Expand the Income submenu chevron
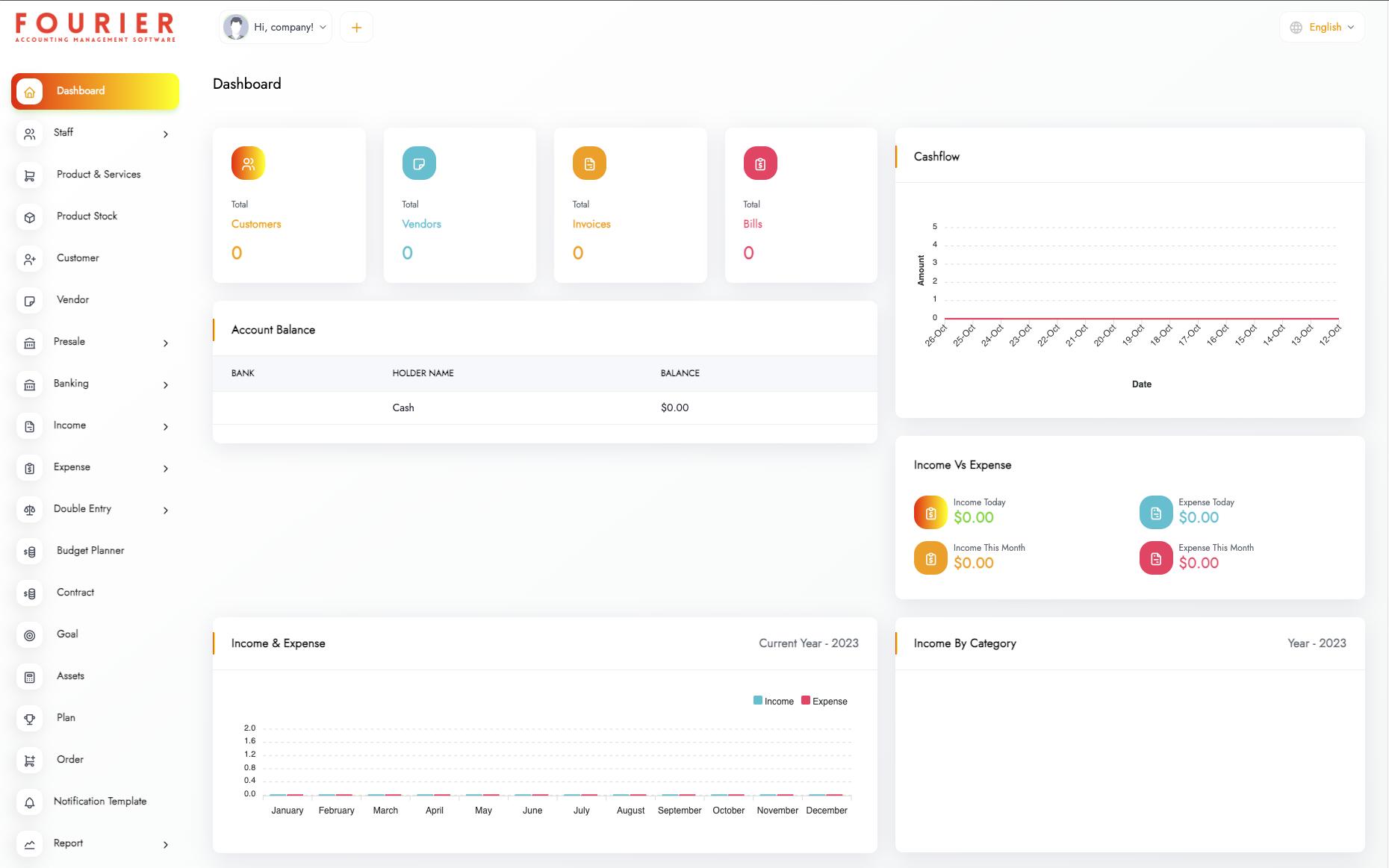Screen dimensions: 1389x868 (166, 427)
